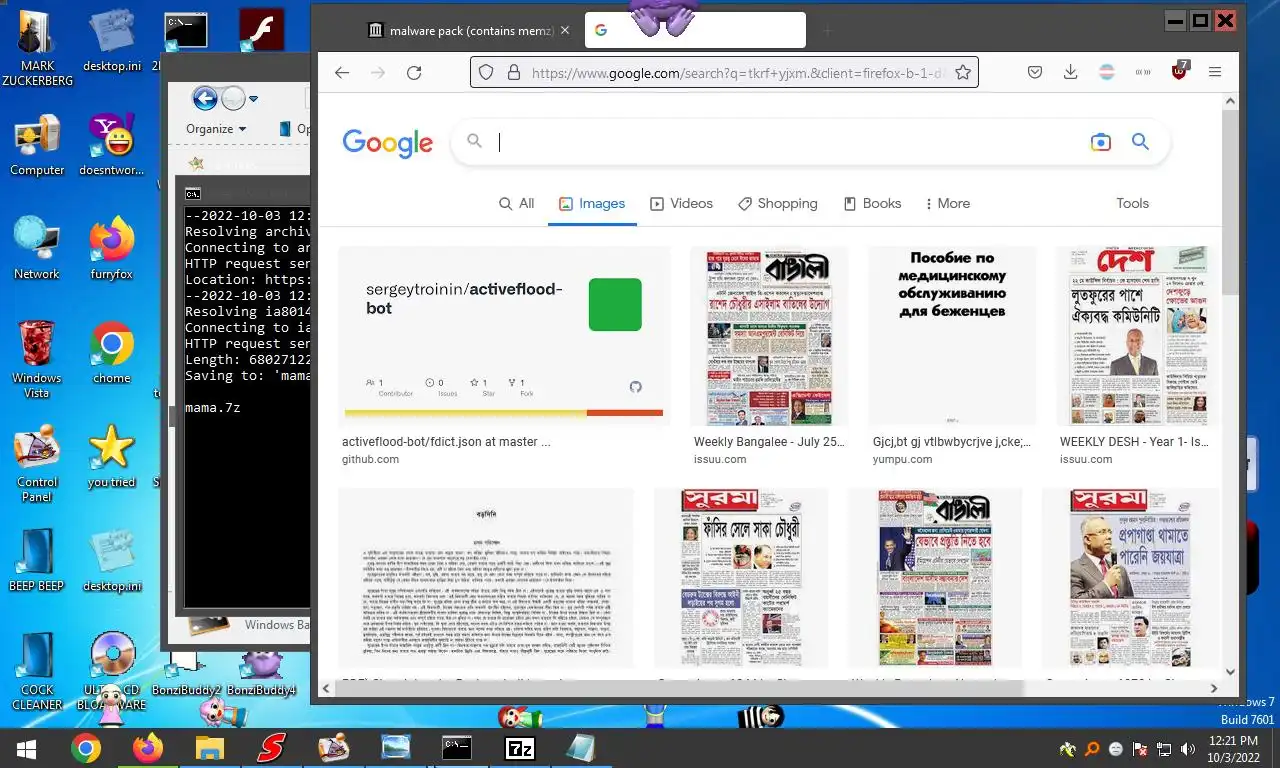This screenshot has width=1280, height=768.
Task: Open uBlock extension icon with badge 7
Action: tap(1180, 71)
